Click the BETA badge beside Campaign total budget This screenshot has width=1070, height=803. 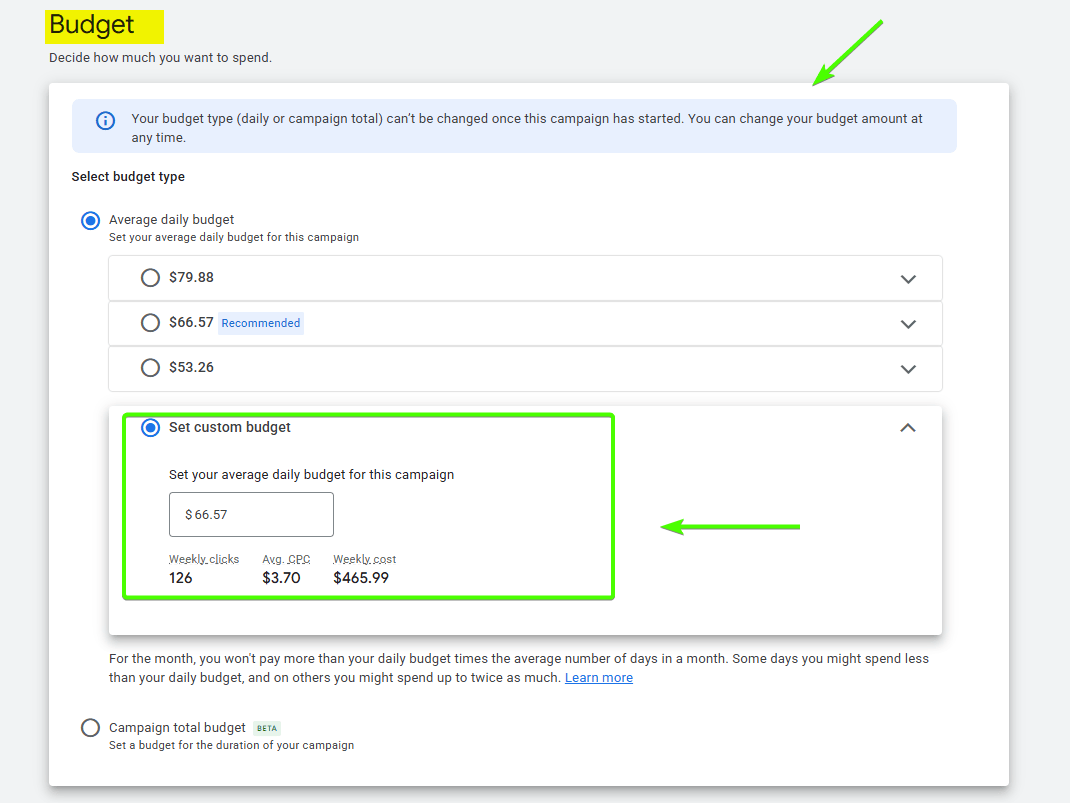[x=266, y=728]
